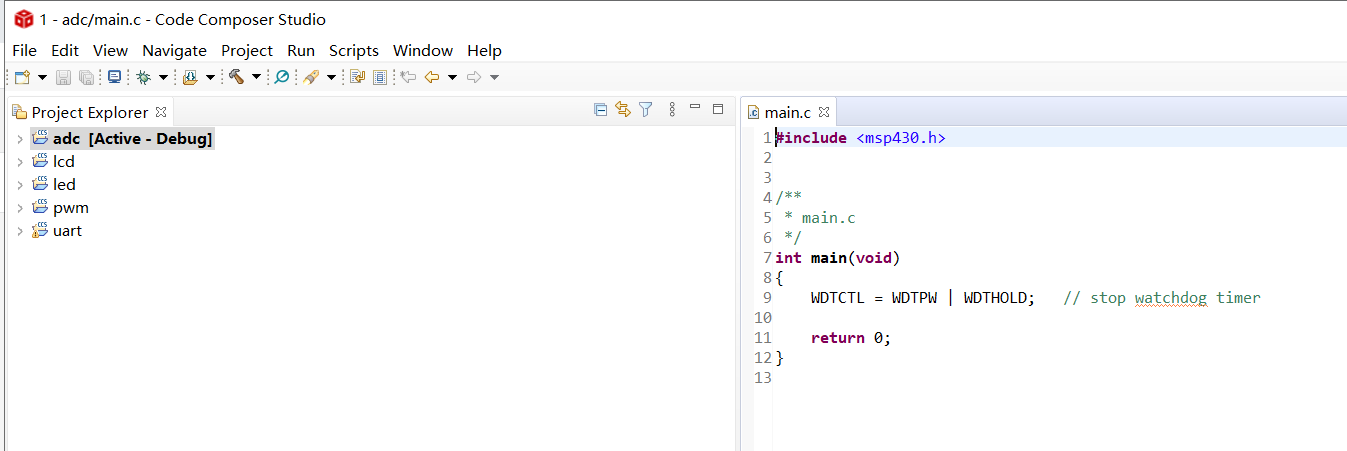The height and width of the screenshot is (451, 1347).
Task: Open the Search flashlight dropdown arrow
Action: point(331,77)
